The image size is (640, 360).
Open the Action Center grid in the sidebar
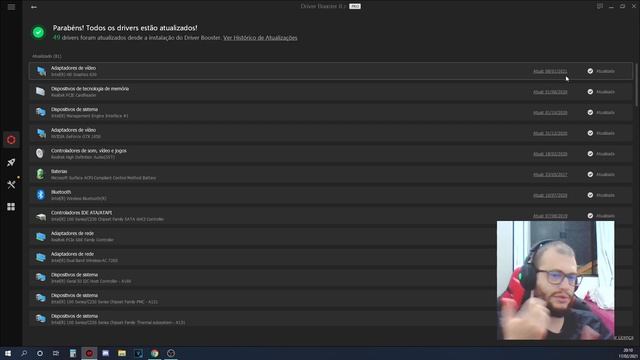click(11, 207)
